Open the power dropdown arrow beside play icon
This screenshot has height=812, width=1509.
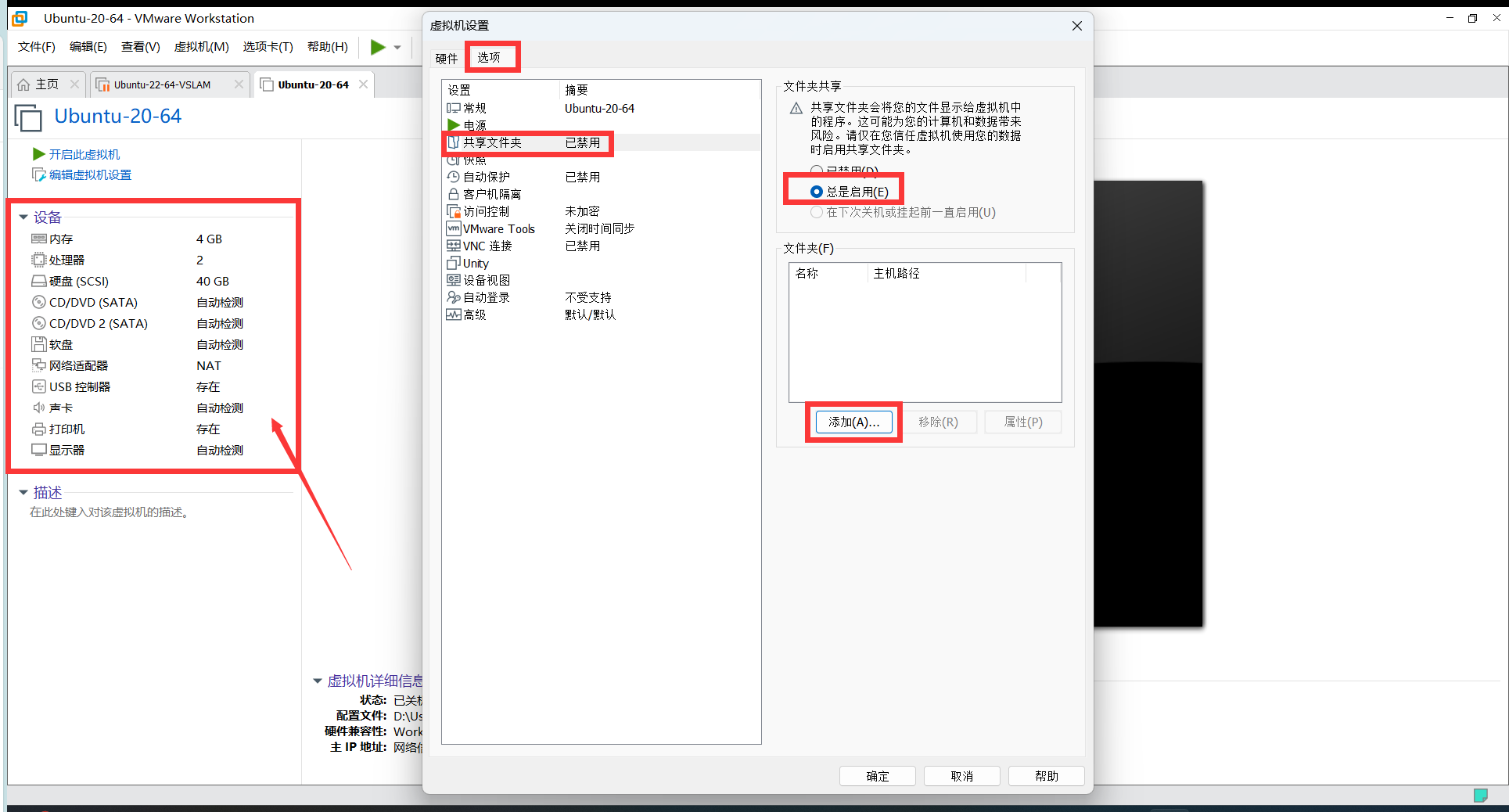[x=397, y=48]
